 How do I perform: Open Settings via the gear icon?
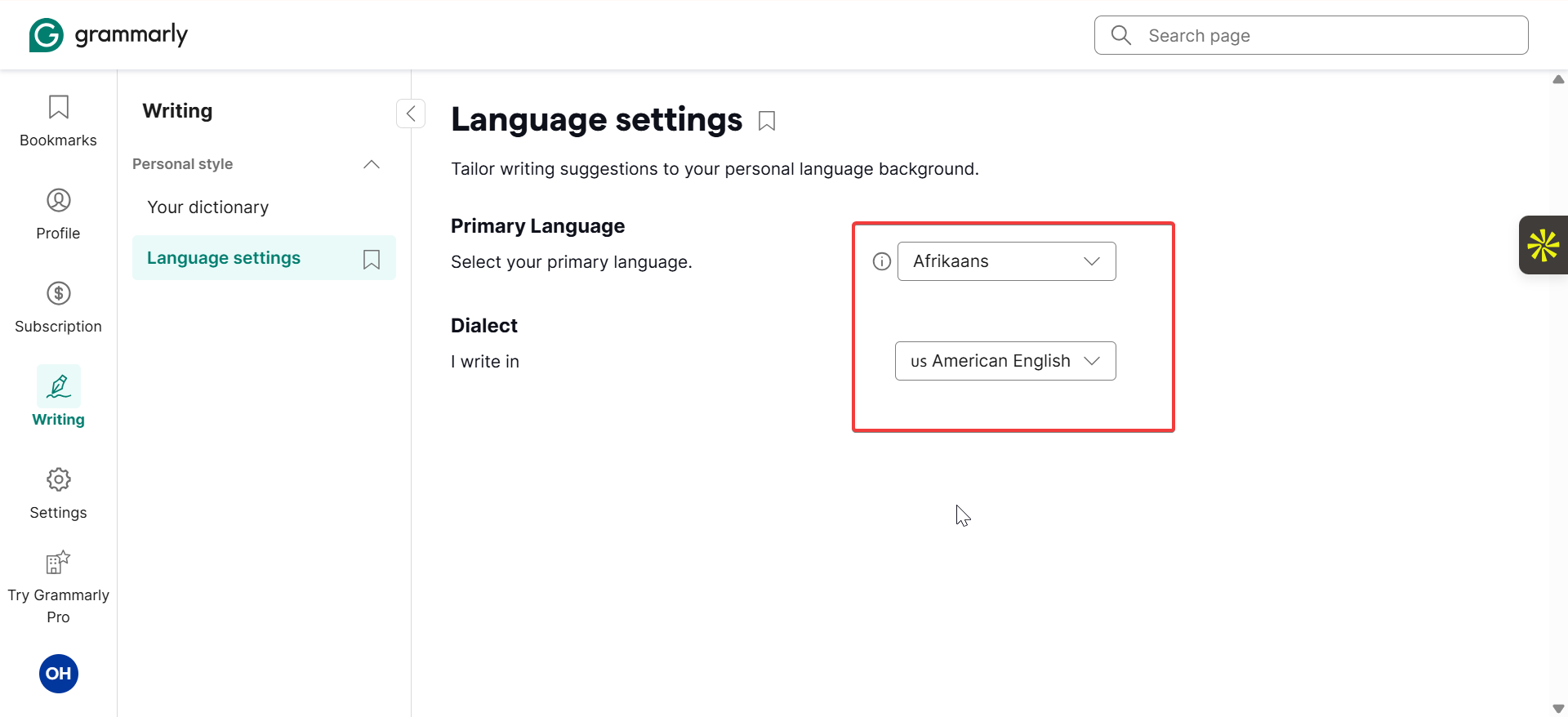point(58,479)
